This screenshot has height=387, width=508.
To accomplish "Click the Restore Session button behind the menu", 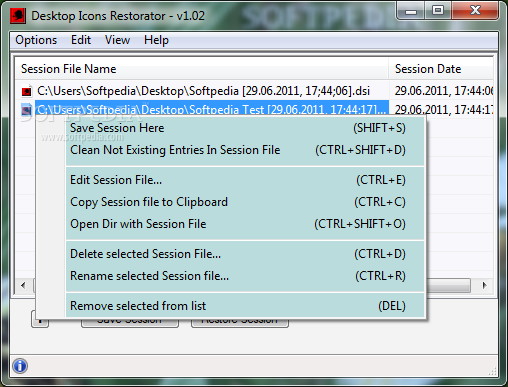I will pyautogui.click(x=240, y=322).
